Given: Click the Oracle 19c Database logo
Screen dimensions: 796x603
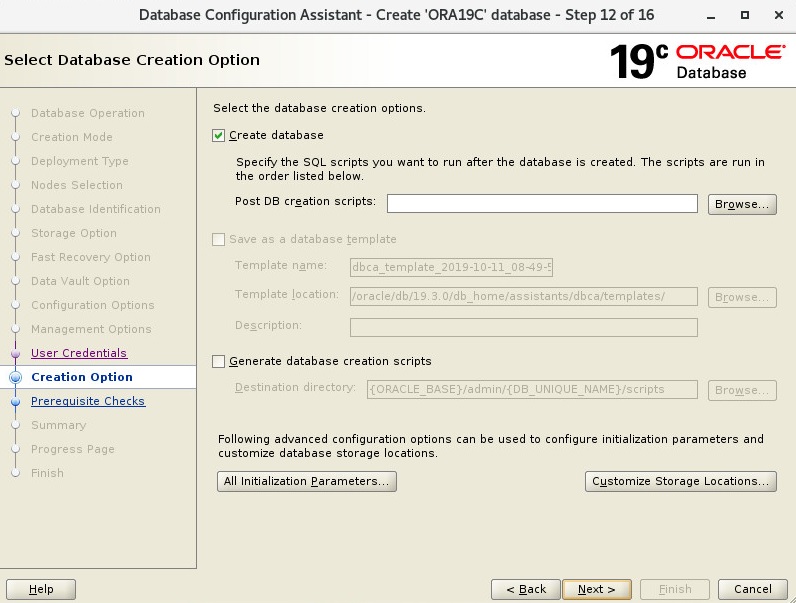Looking at the screenshot, I should pos(698,61).
